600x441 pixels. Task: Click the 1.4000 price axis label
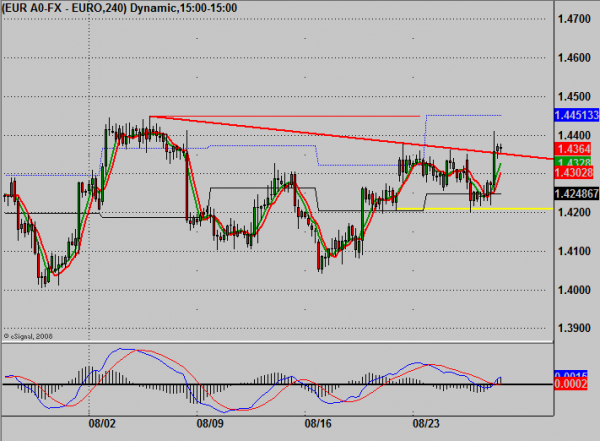pos(572,290)
